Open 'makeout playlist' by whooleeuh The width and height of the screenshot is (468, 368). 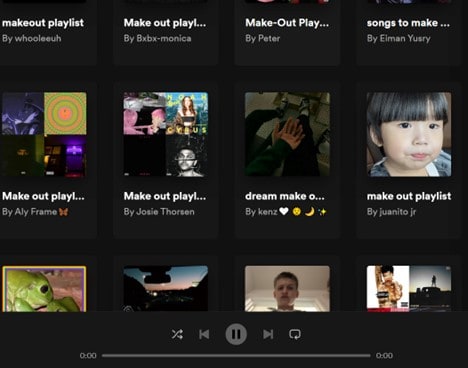tap(43, 23)
